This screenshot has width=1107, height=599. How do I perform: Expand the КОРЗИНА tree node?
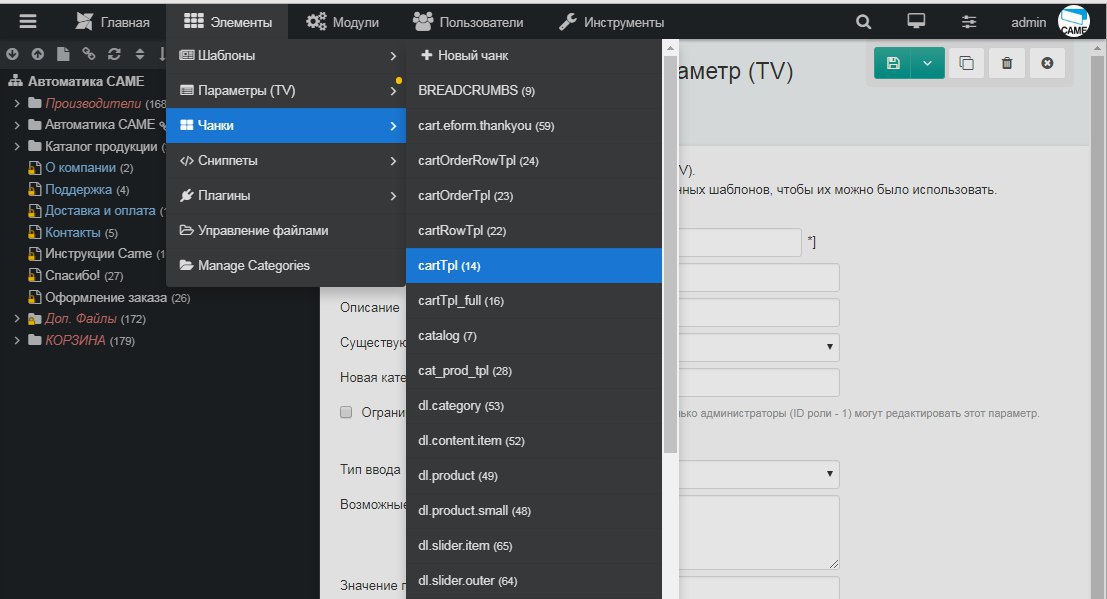17,340
